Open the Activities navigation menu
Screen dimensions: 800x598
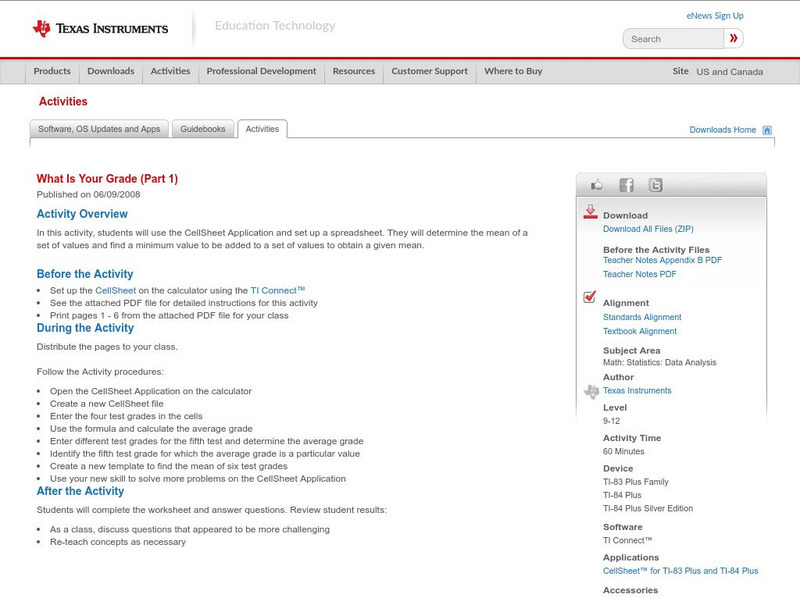pyautogui.click(x=170, y=71)
